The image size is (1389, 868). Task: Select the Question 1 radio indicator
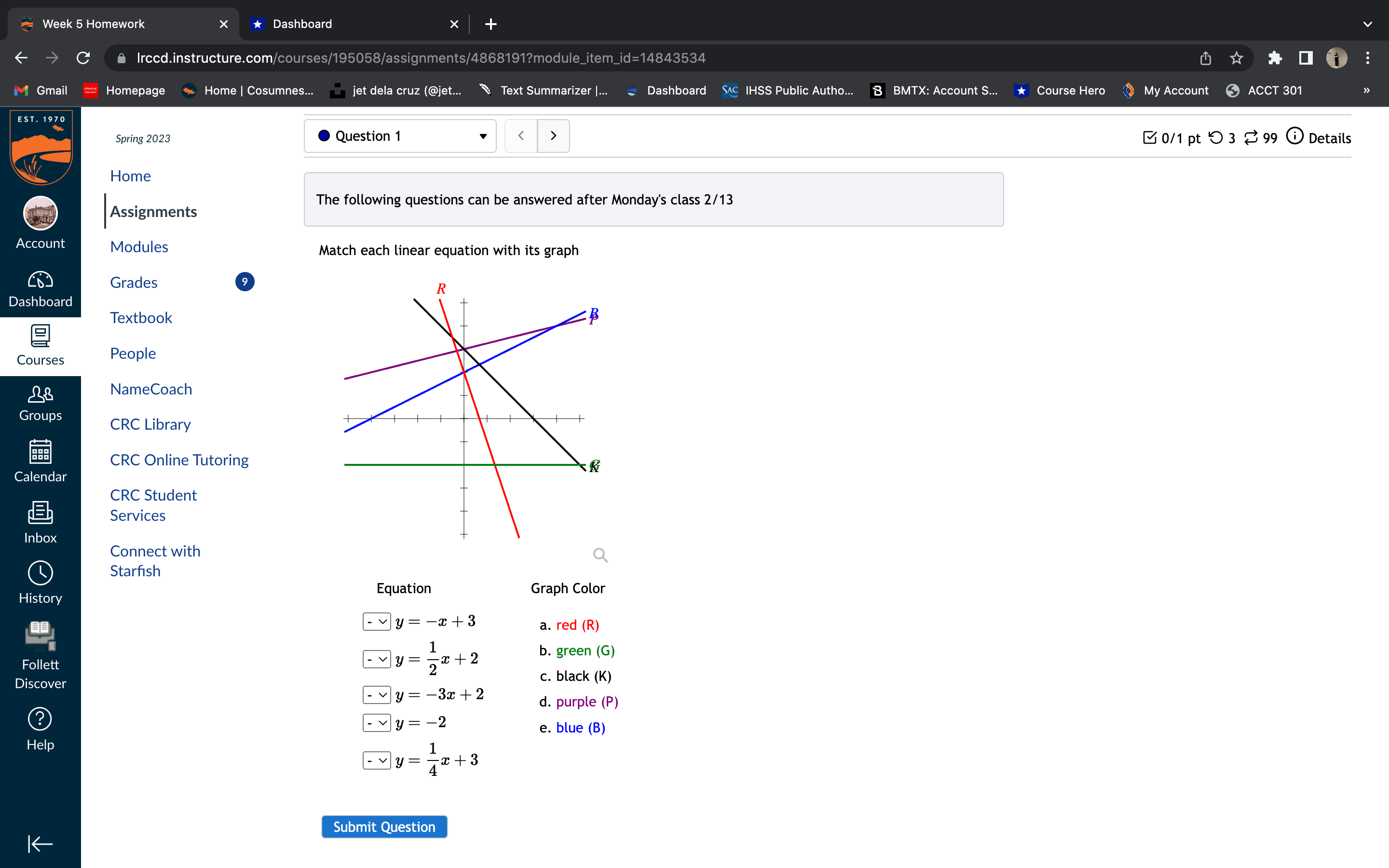pyautogui.click(x=324, y=136)
